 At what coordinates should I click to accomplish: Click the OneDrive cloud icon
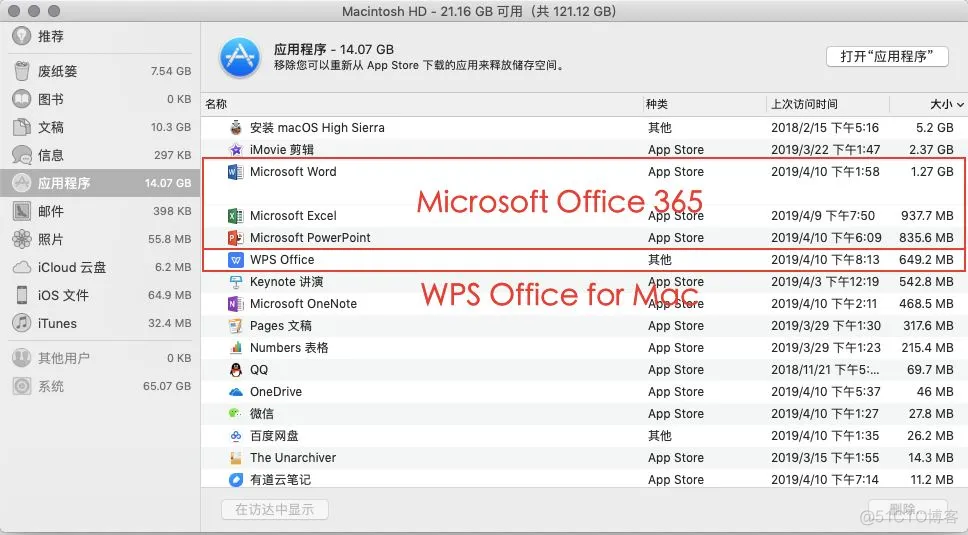tap(235, 392)
